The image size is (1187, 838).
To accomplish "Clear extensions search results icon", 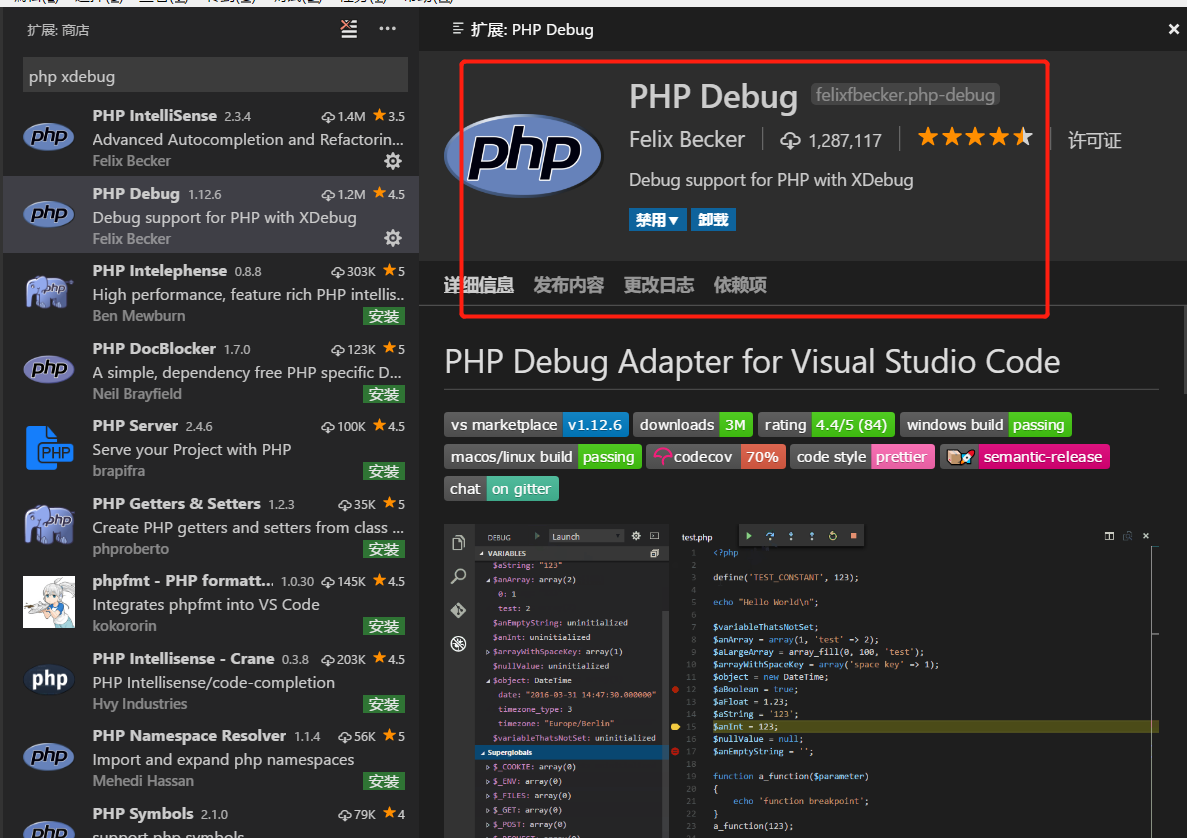I will pos(348,30).
